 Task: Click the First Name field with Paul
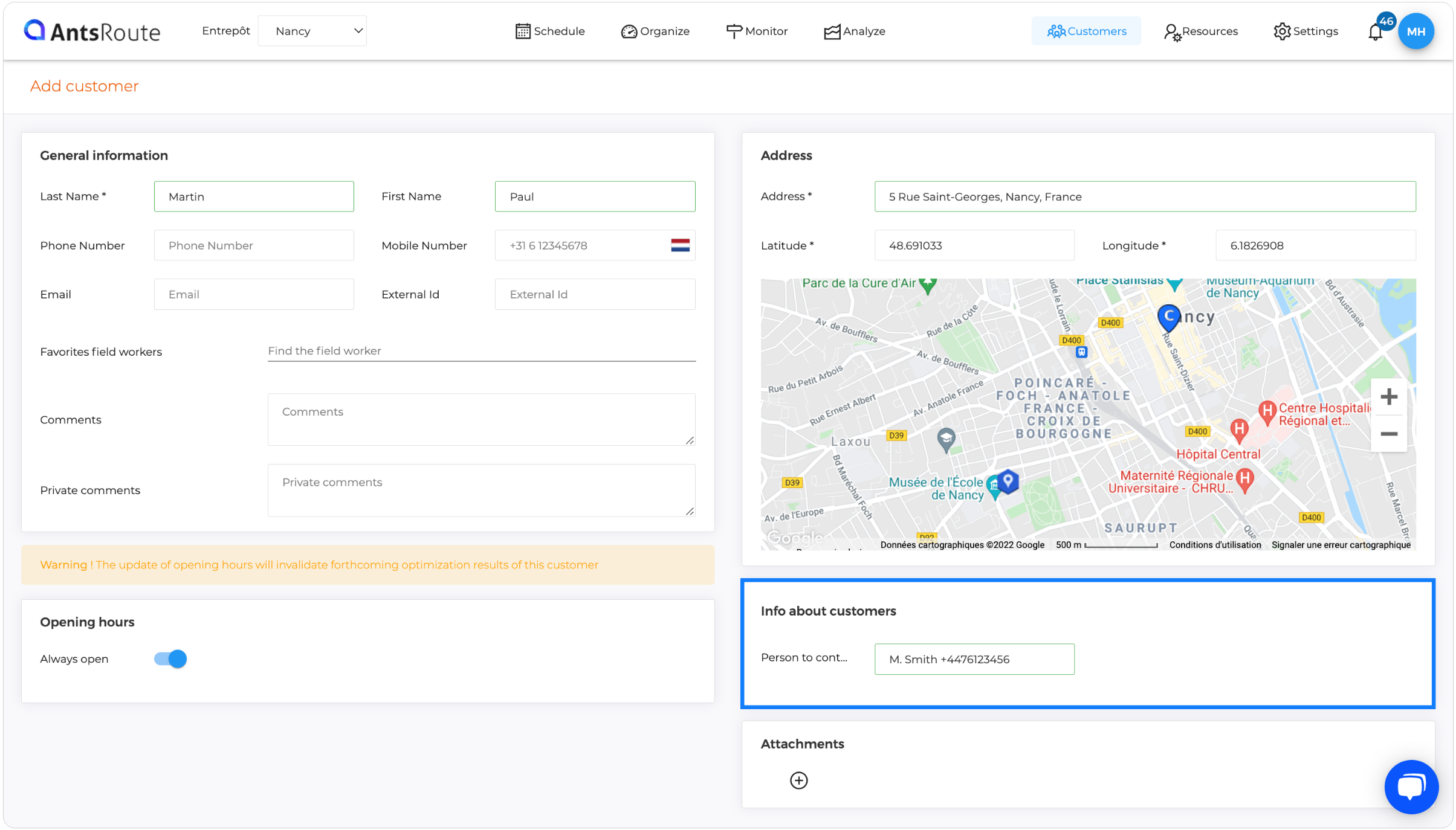click(x=595, y=196)
